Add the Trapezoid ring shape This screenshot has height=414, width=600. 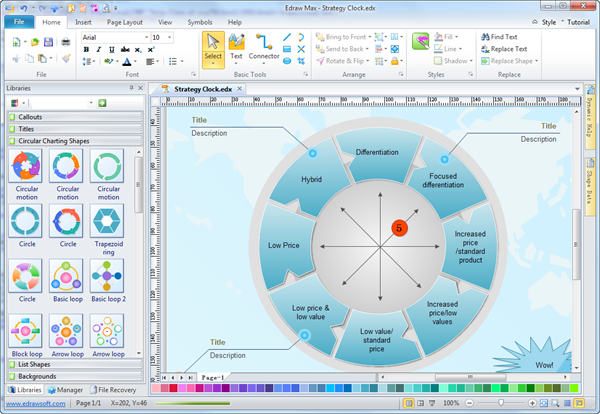click(107, 221)
